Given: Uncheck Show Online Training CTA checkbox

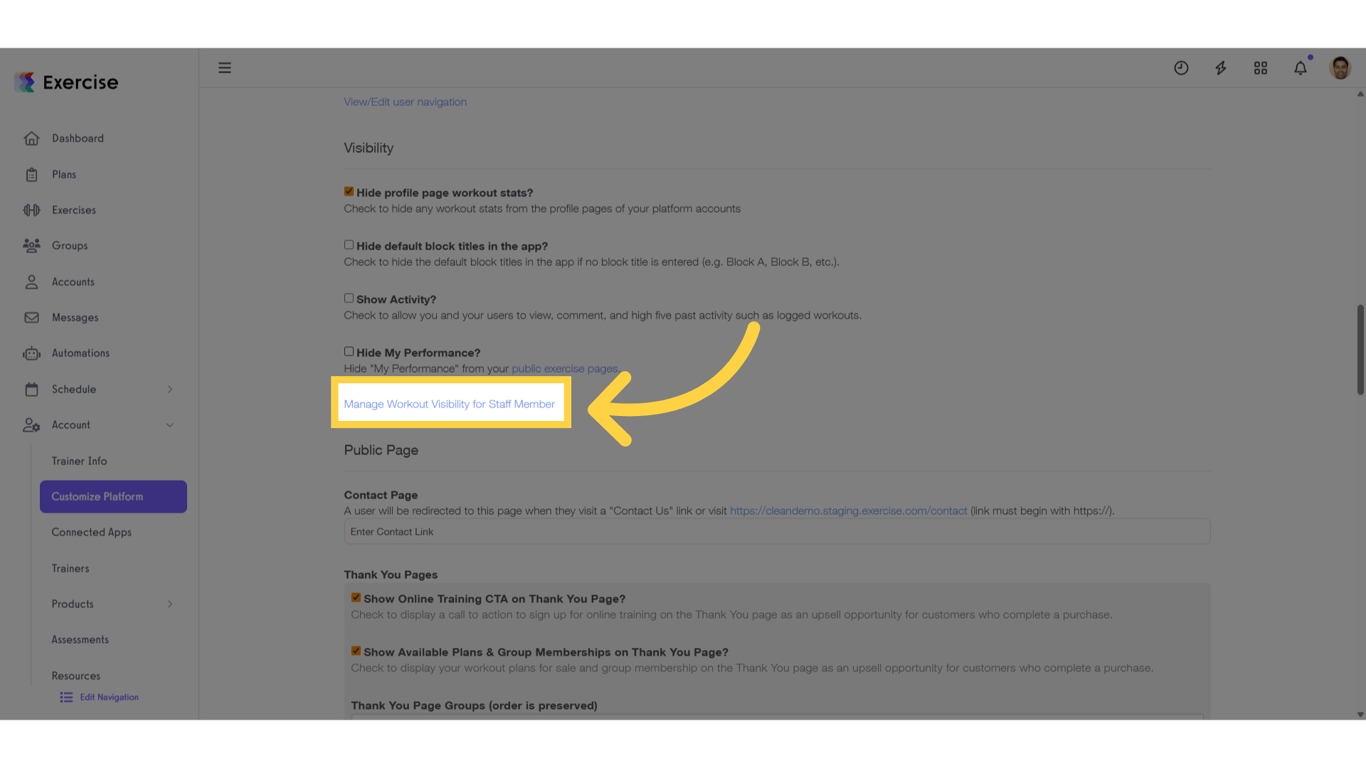Looking at the screenshot, I should point(356,597).
